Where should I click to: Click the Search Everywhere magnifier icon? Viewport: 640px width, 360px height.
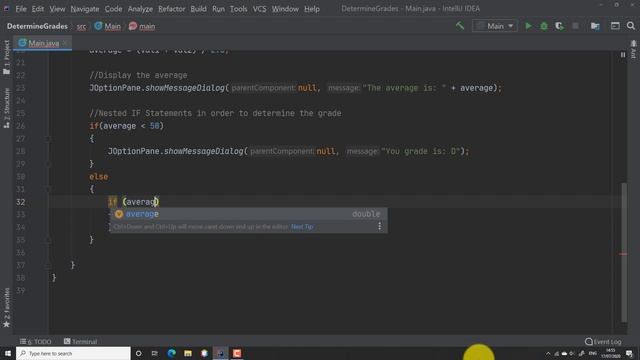[x=631, y=26]
